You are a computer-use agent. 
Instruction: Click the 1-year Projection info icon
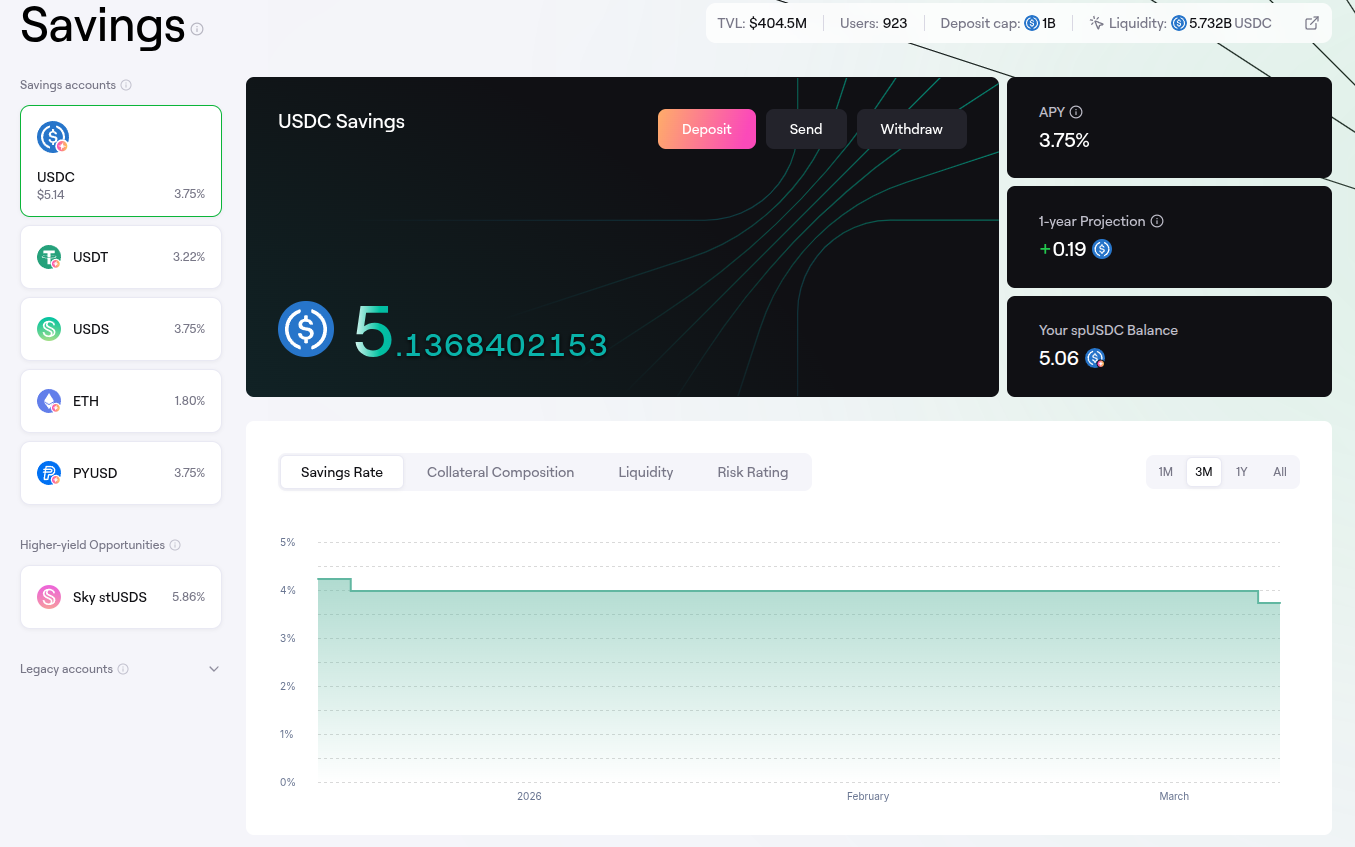click(1157, 221)
